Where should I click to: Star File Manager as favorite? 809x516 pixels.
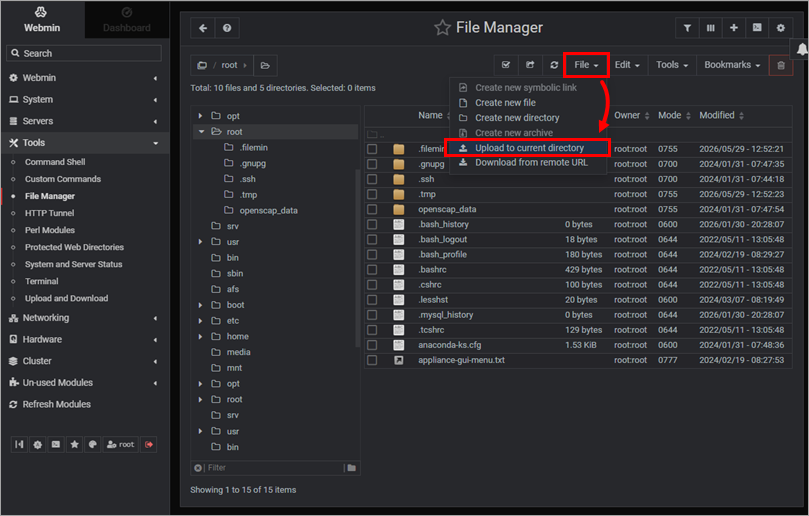point(442,27)
